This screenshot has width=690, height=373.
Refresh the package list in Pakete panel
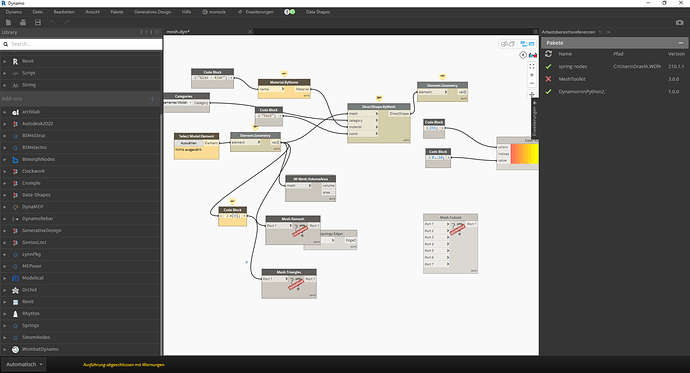(x=548, y=54)
